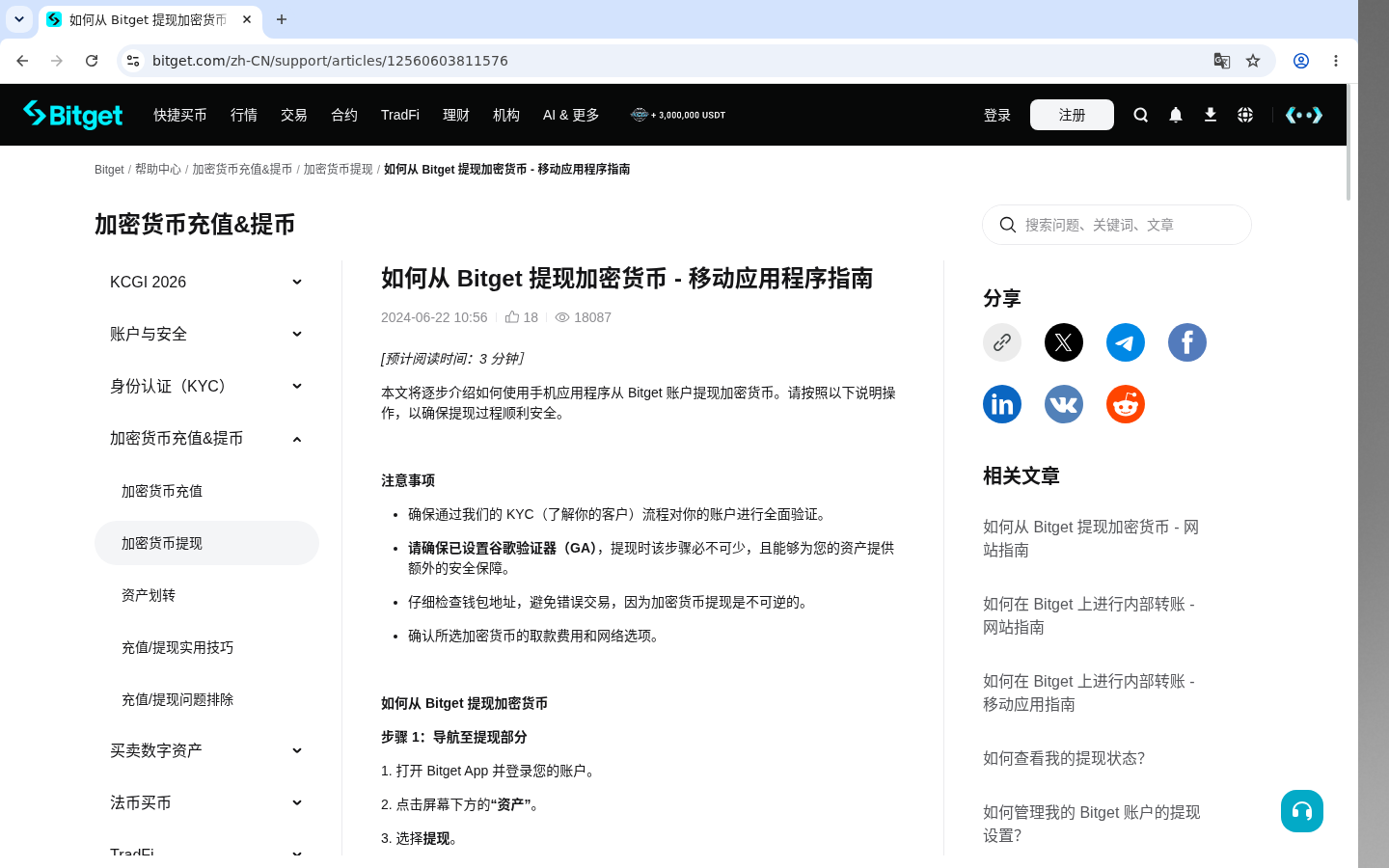Click the help center search field

[x=1117, y=225]
